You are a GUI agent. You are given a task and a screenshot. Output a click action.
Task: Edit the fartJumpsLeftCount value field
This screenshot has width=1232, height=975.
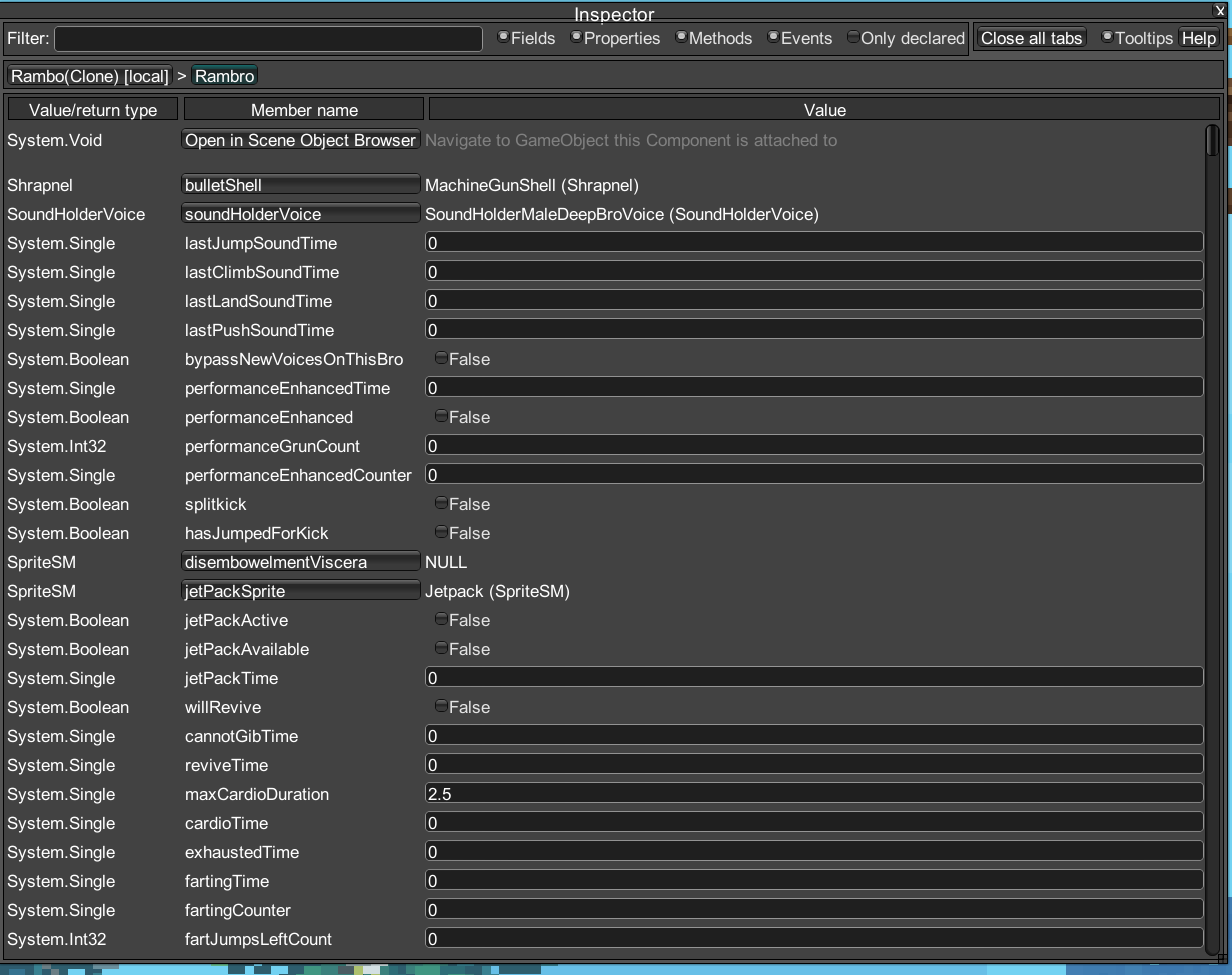[814, 938]
